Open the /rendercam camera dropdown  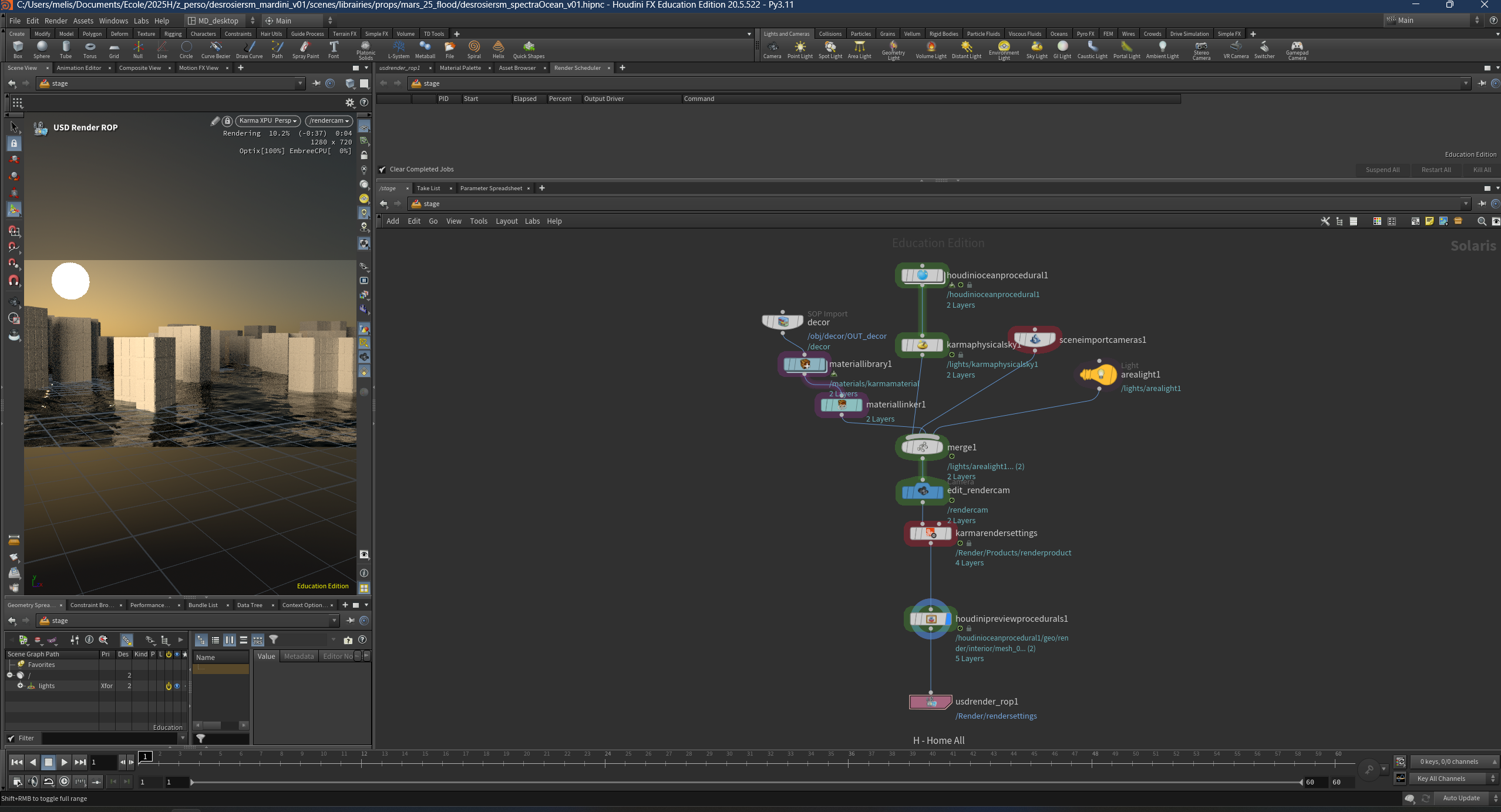pos(329,121)
